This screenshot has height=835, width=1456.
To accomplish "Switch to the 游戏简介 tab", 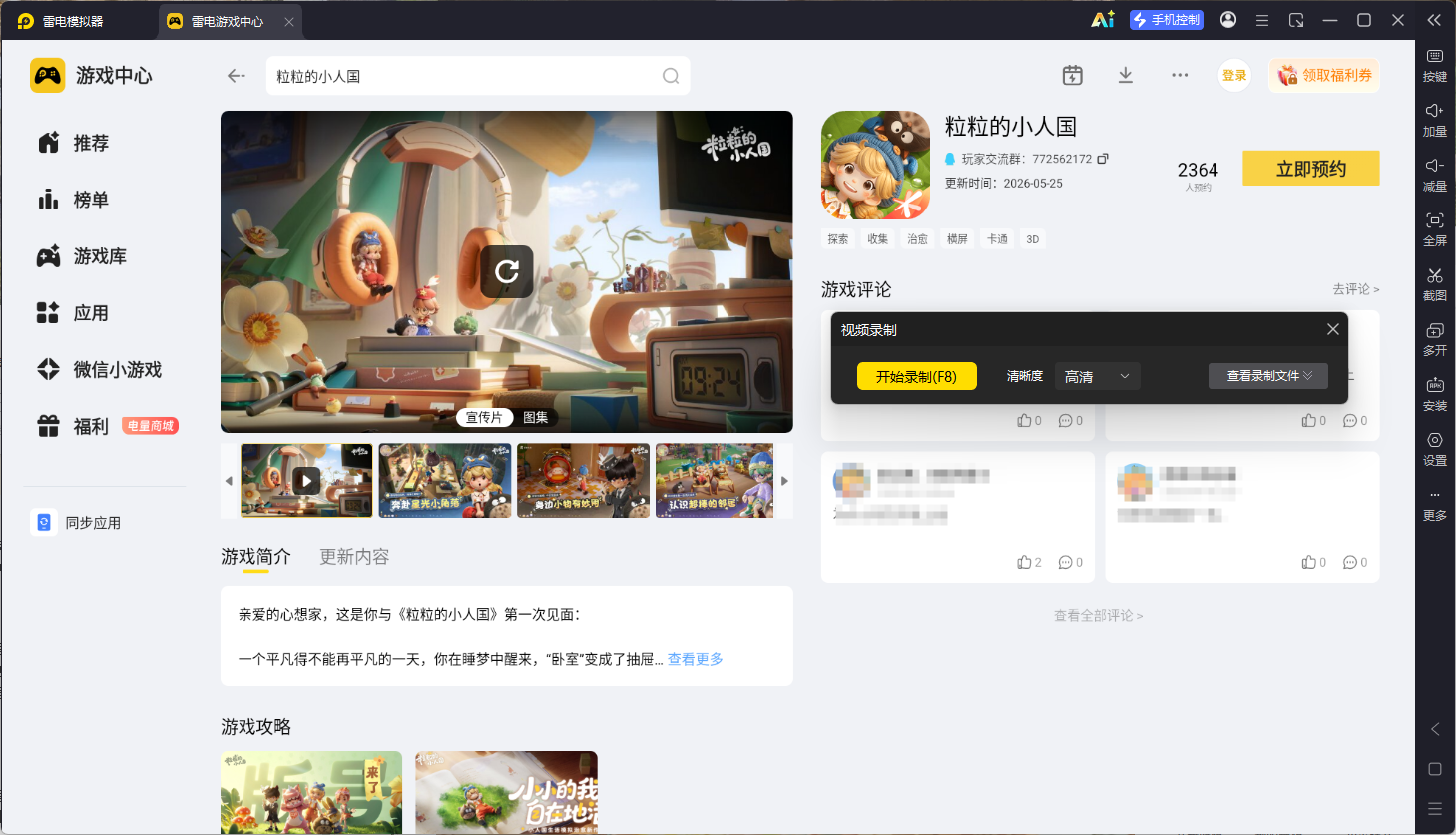I will (255, 557).
